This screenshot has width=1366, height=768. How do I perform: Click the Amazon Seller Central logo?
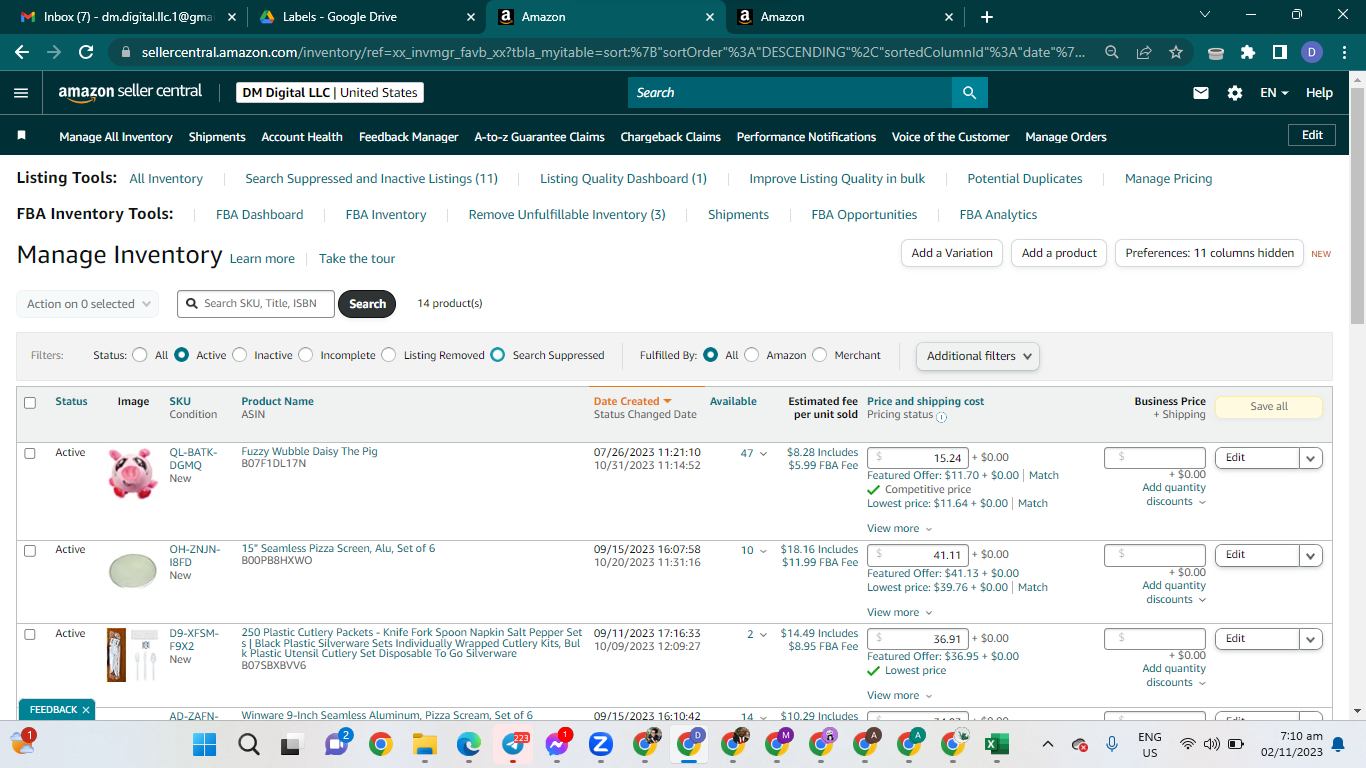[130, 92]
